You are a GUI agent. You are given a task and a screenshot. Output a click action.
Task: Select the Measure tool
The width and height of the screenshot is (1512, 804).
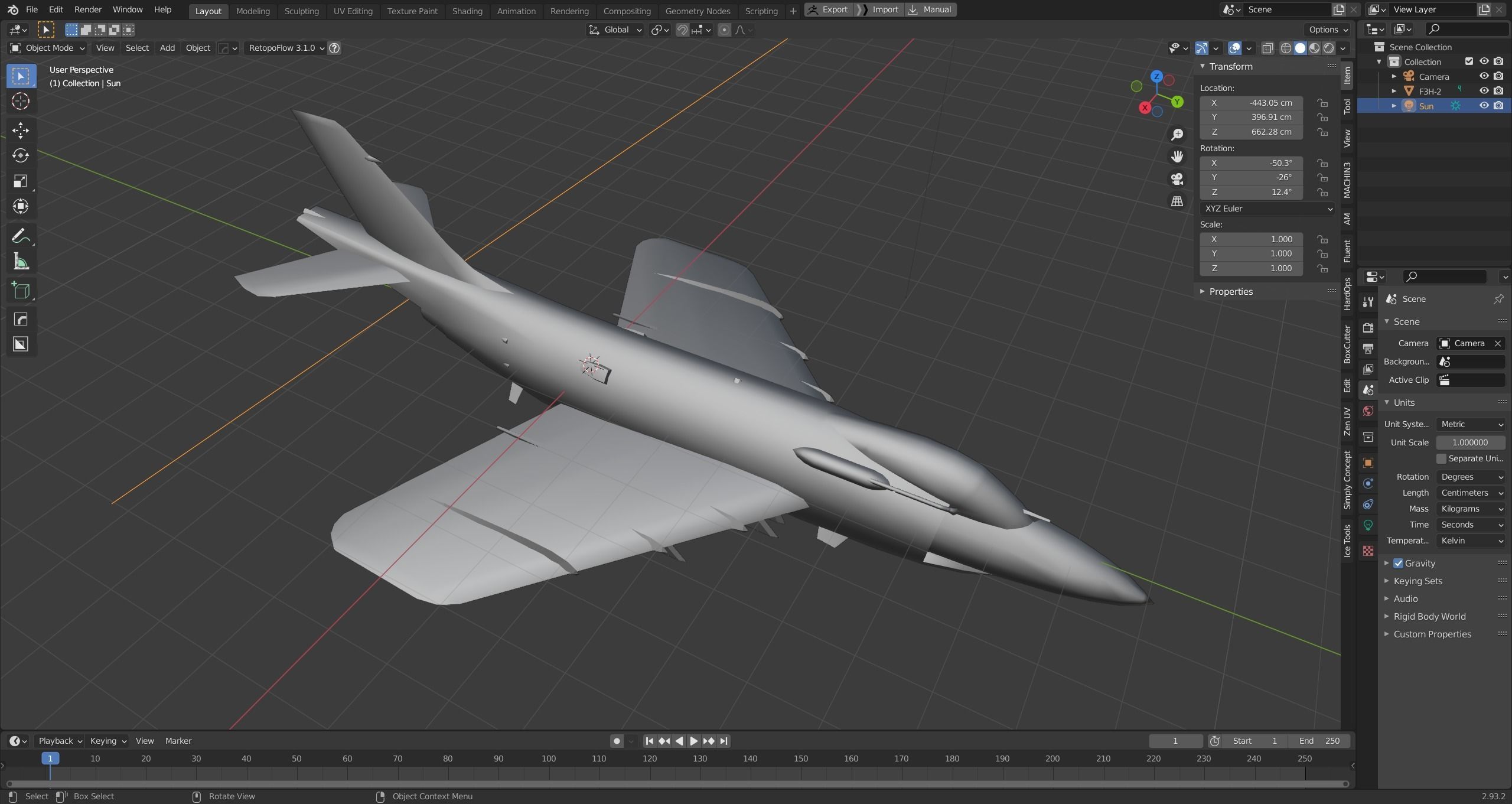tap(21, 262)
